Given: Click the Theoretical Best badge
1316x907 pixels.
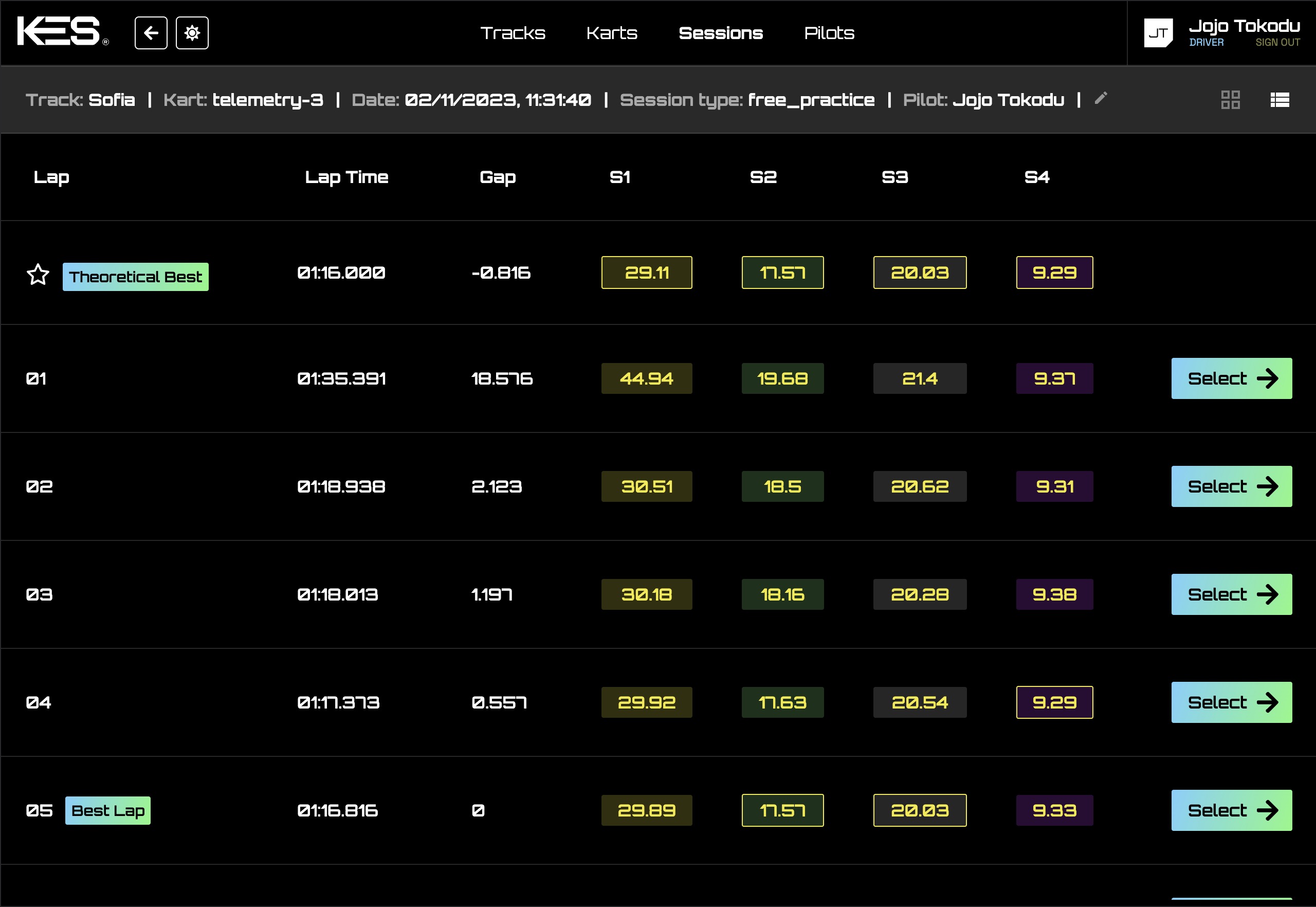Looking at the screenshot, I should point(135,277).
